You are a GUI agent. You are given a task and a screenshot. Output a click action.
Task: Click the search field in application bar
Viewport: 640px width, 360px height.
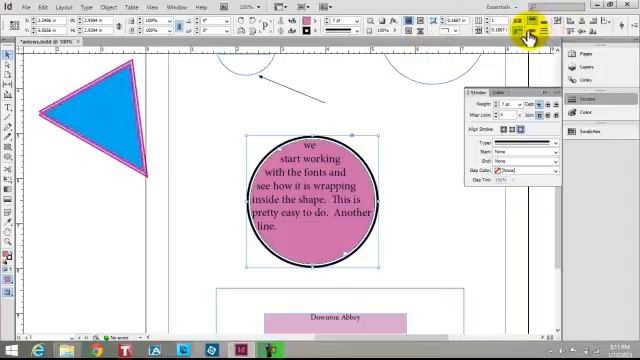557,7
